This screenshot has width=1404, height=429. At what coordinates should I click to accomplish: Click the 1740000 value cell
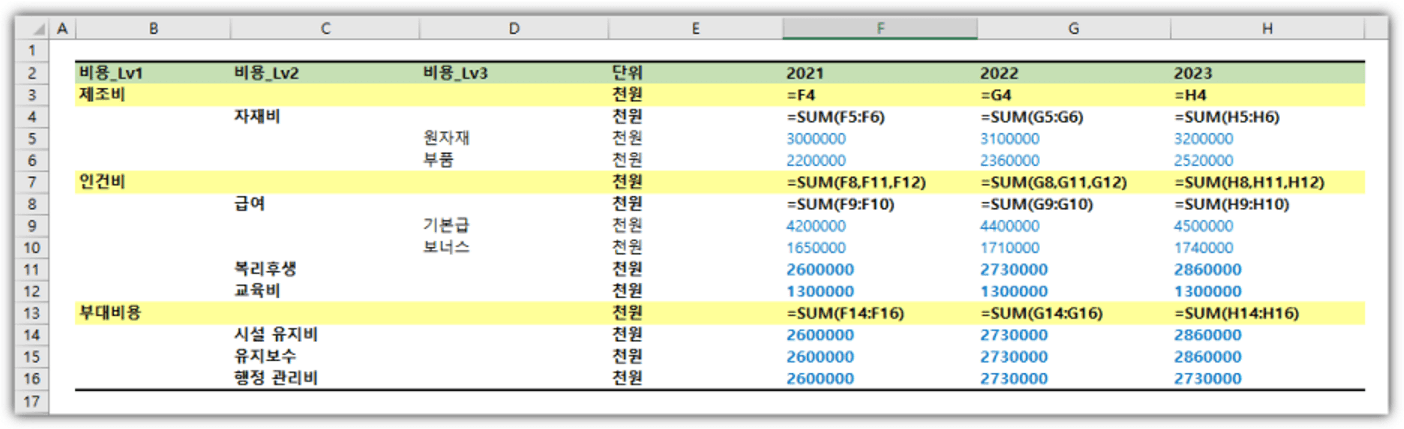[x=1268, y=247]
